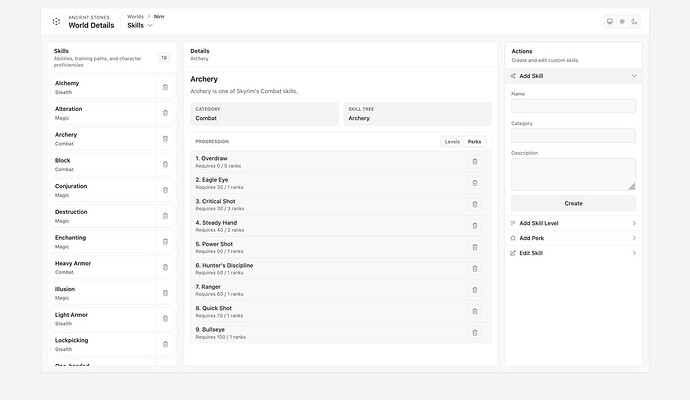Click the skills count badge
The image size is (690, 400).
[x=164, y=58]
